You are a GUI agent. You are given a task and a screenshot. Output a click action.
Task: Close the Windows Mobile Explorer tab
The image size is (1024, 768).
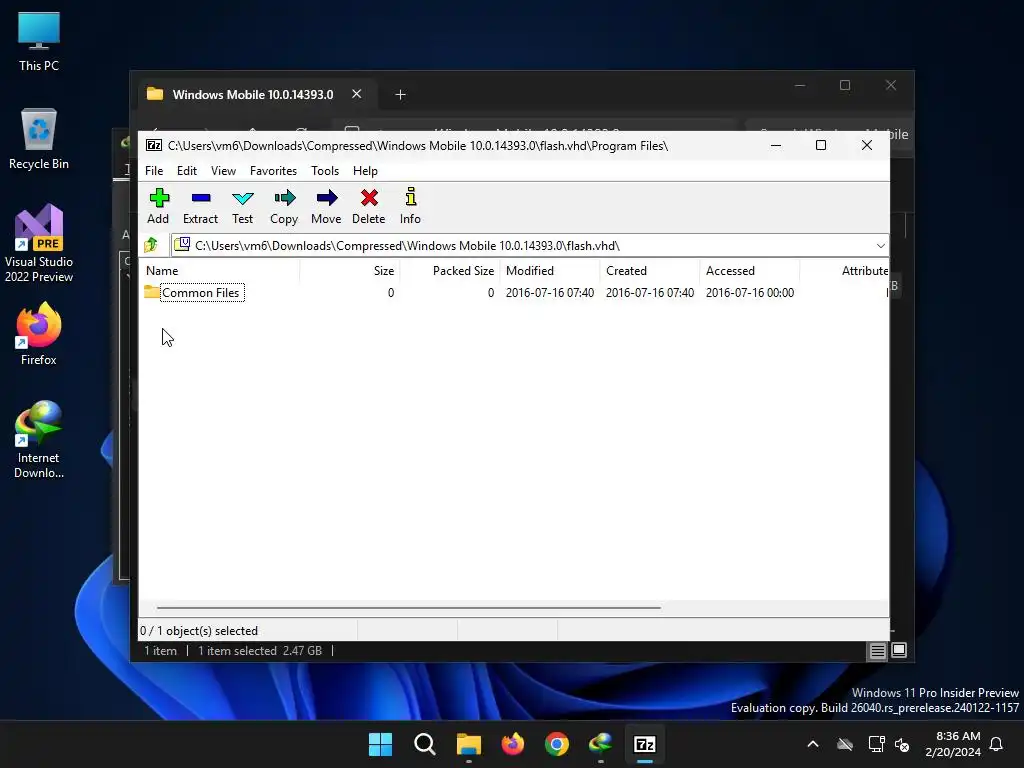(x=357, y=94)
